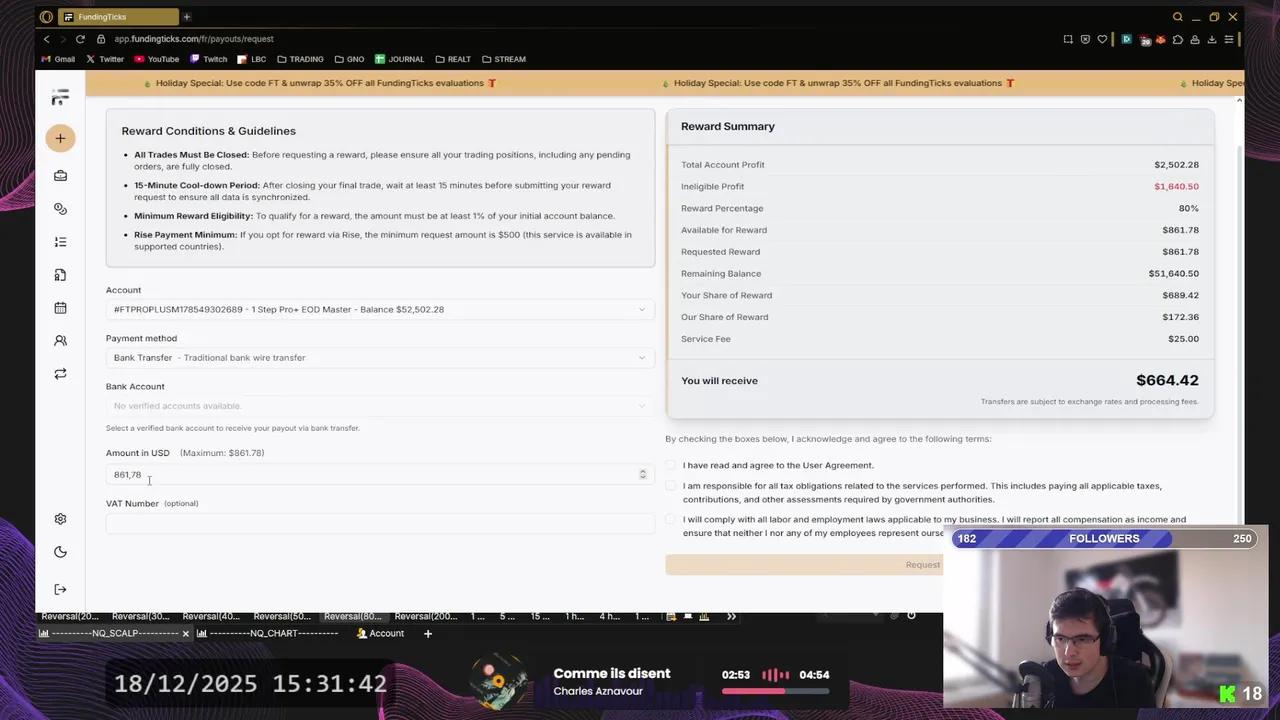Switch to the Account workspace tab
This screenshot has height=720, width=1280.
pos(381,633)
